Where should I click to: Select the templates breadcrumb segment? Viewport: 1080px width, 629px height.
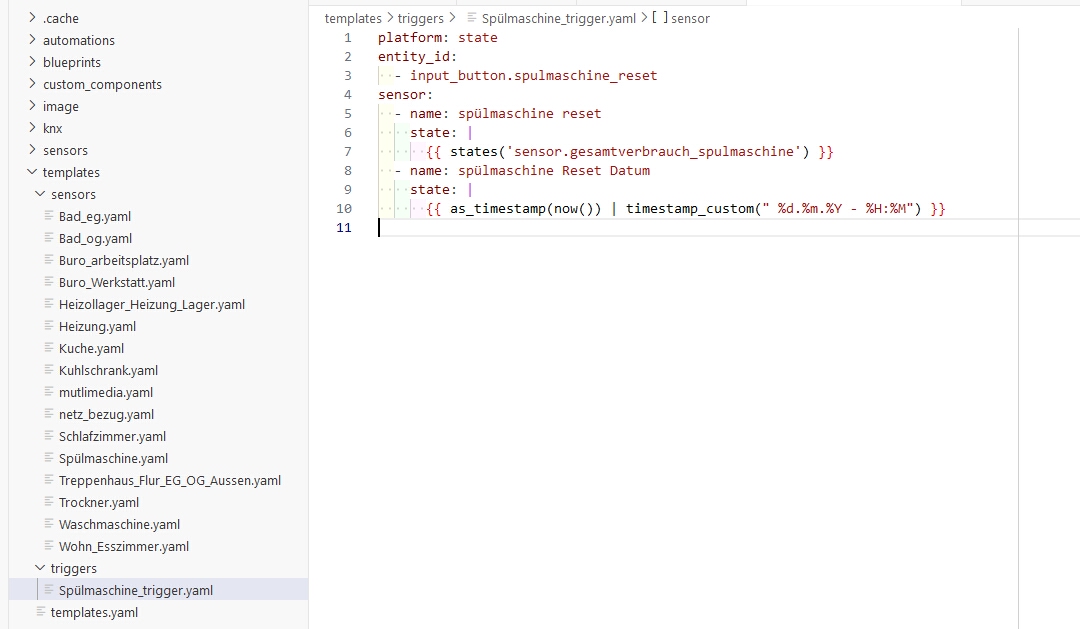[353, 18]
